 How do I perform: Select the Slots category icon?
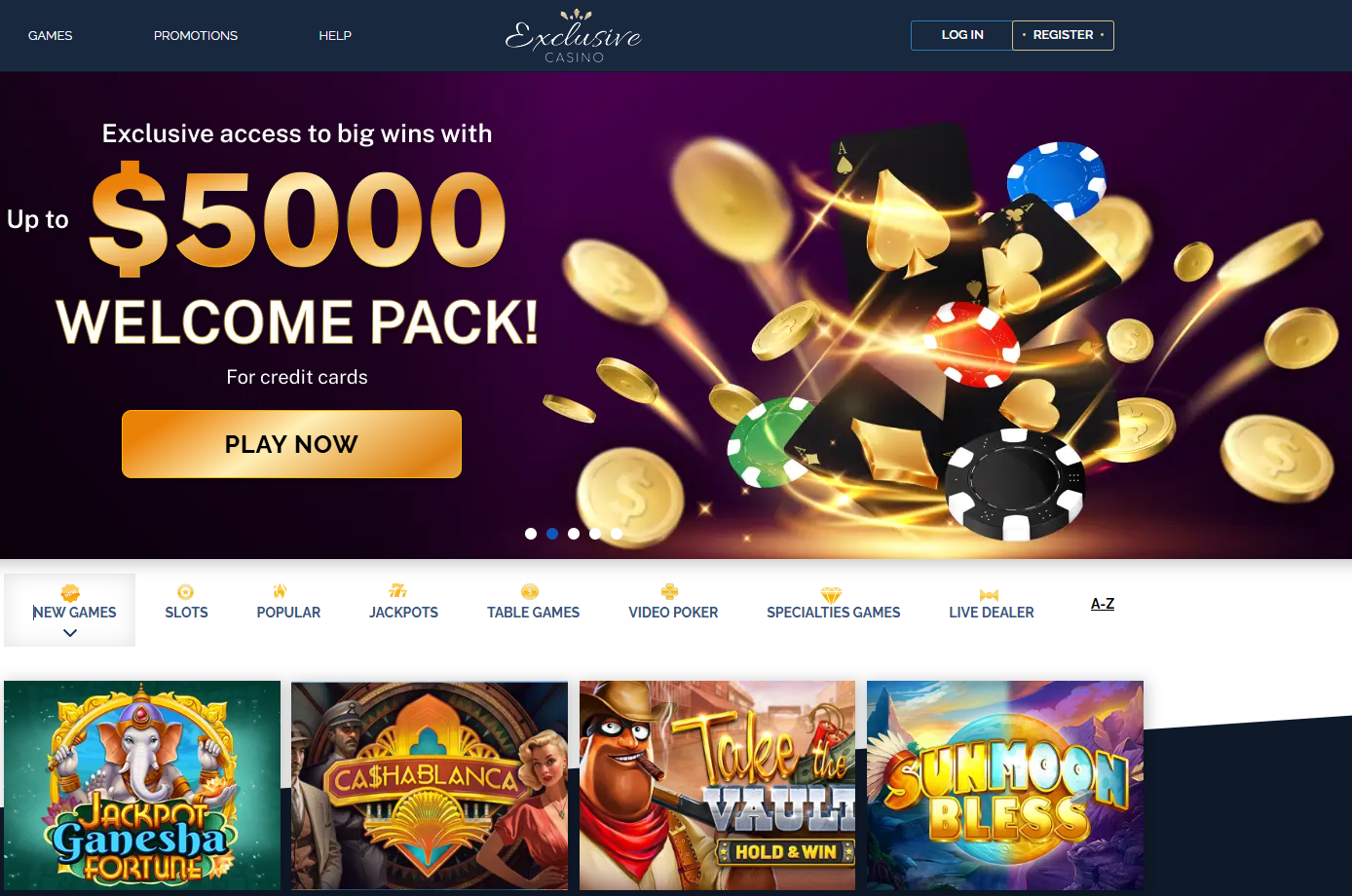[186, 592]
